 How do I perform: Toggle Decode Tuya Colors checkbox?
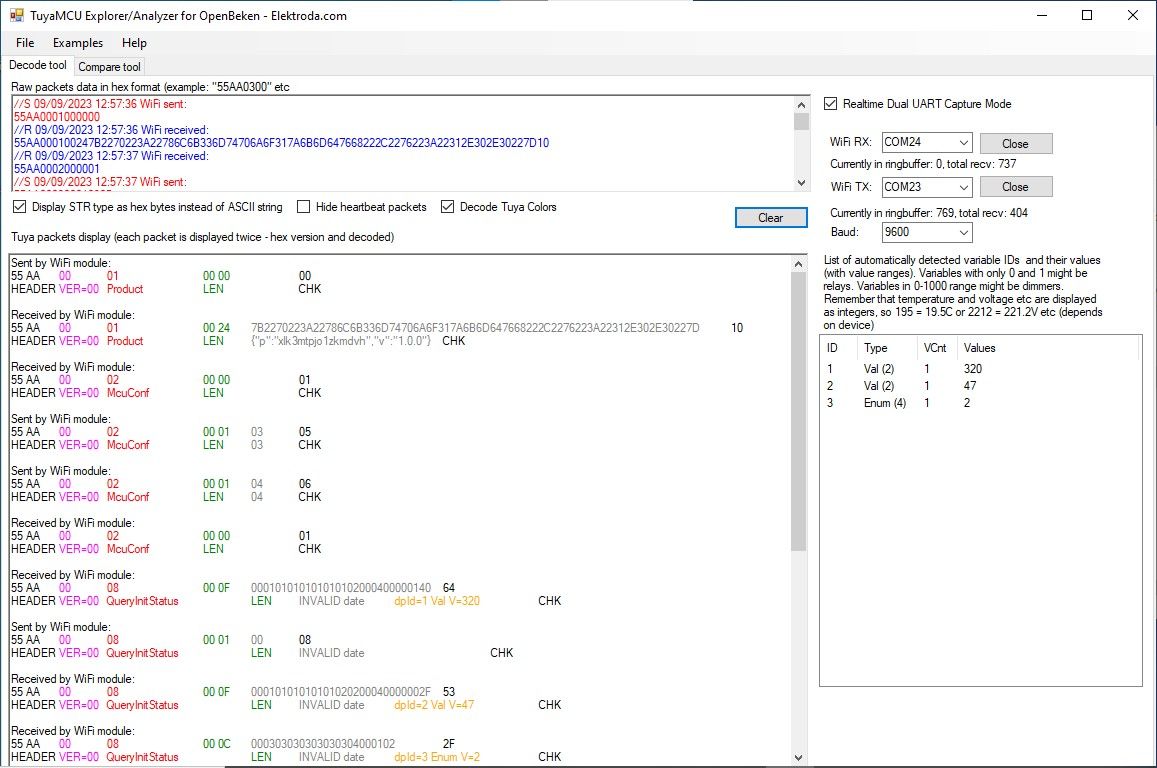point(447,207)
